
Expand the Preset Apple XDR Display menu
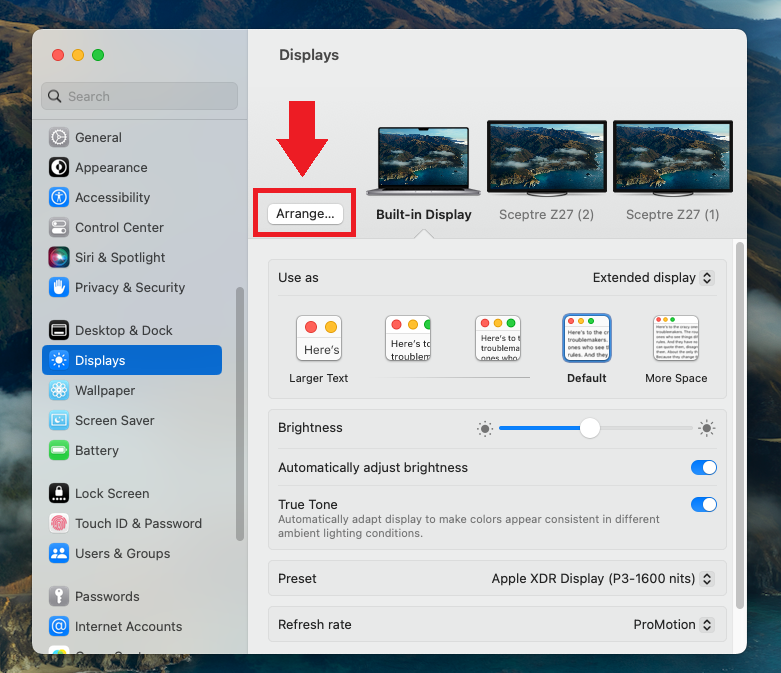pyautogui.click(x=602, y=579)
